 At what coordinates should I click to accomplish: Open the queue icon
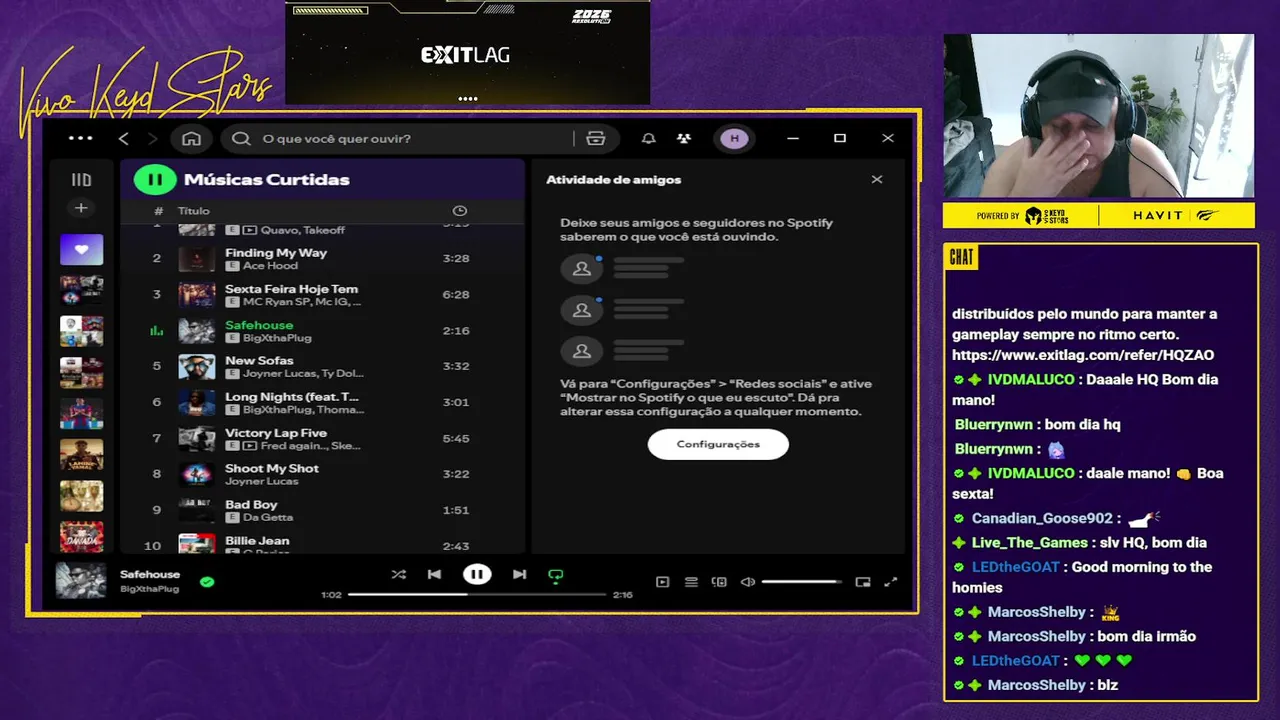691,582
